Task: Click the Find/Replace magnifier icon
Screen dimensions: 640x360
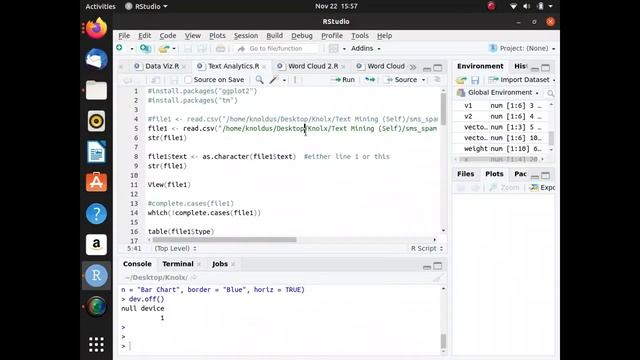Action: (x=259, y=80)
